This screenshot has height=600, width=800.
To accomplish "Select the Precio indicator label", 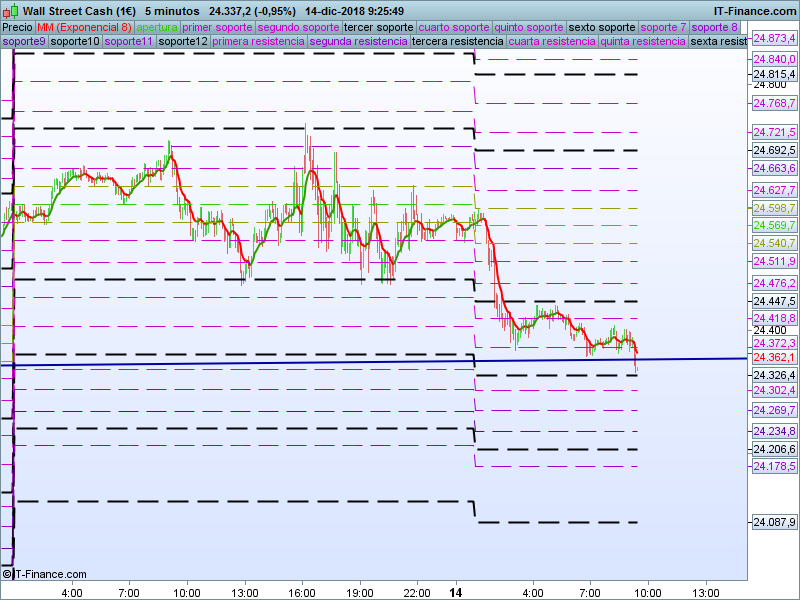I will click(17, 27).
